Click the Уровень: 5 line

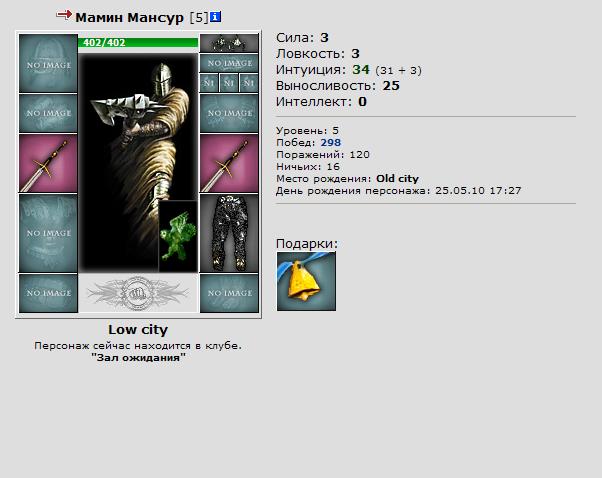(308, 131)
